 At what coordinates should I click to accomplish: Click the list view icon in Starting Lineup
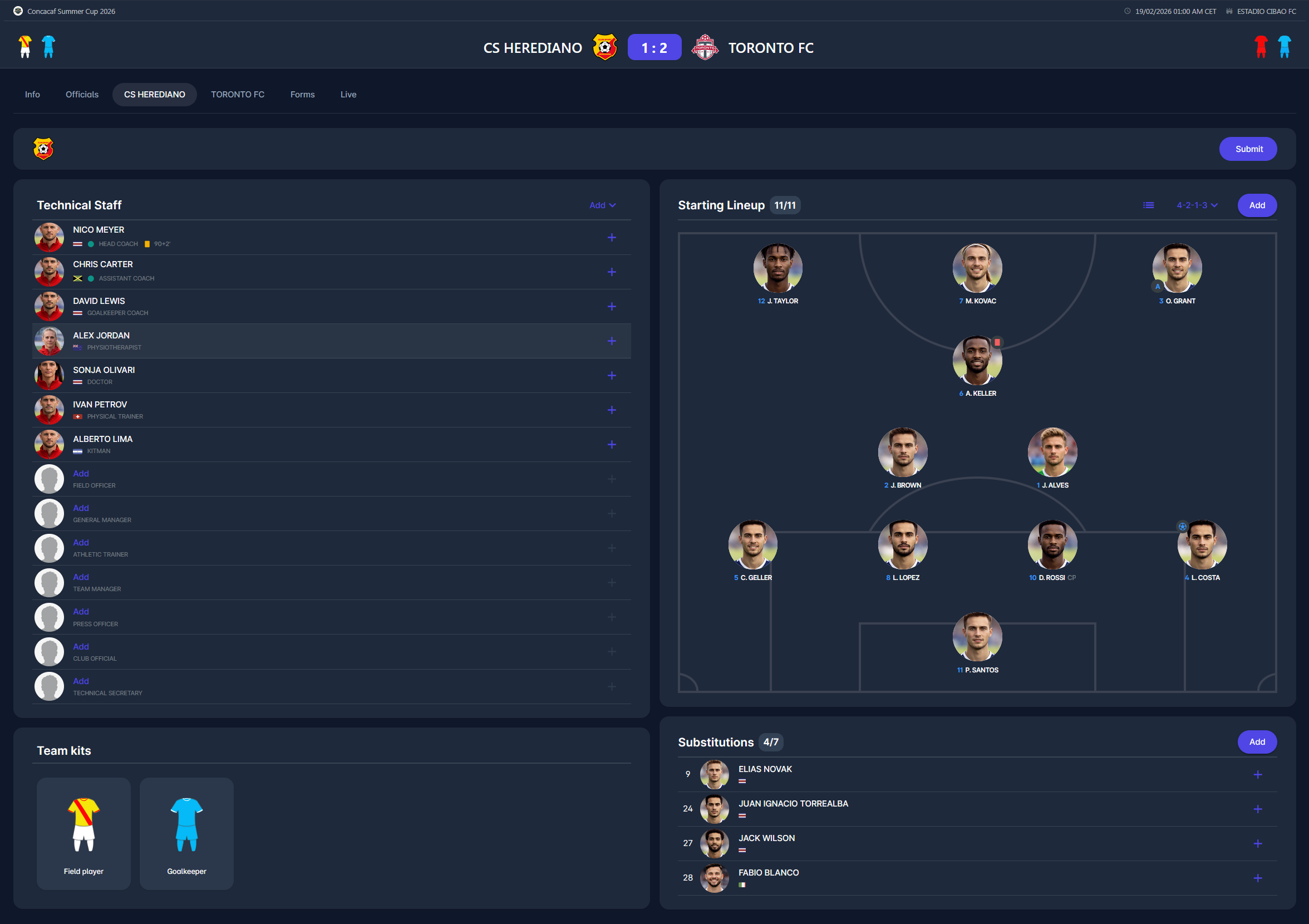[1148, 205]
